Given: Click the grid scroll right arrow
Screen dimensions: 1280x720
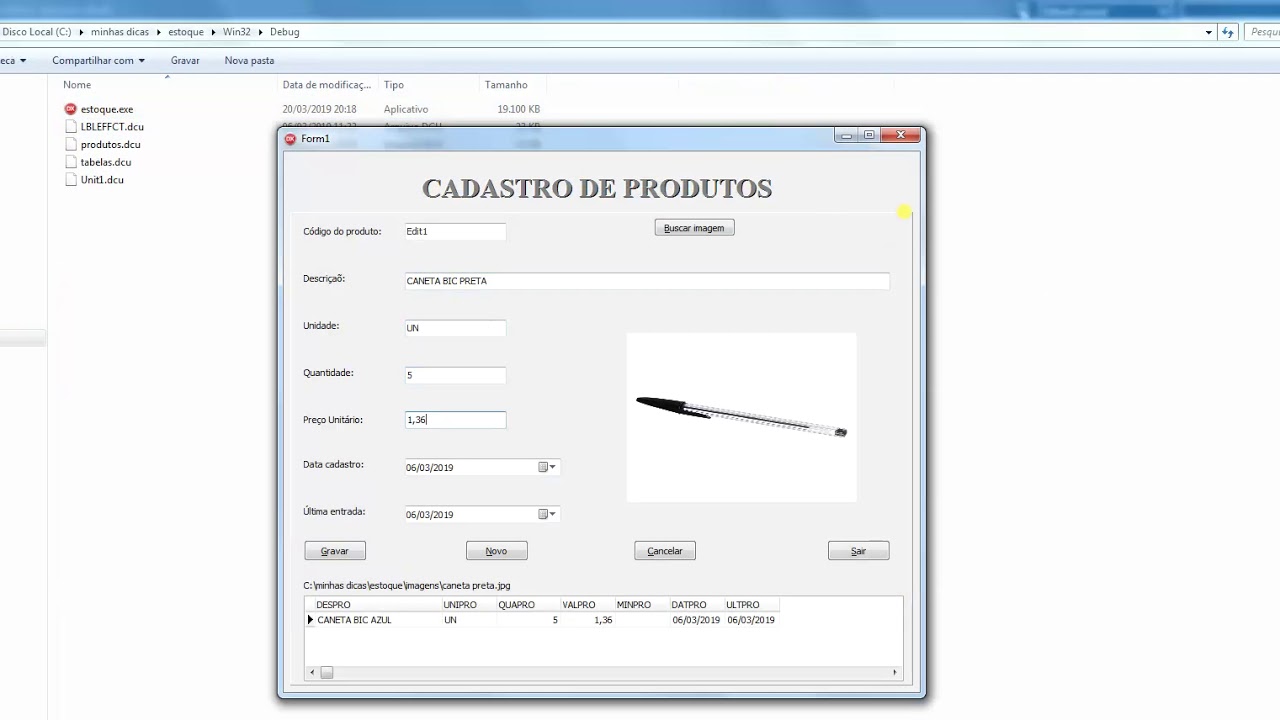Looking at the screenshot, I should coord(895,673).
